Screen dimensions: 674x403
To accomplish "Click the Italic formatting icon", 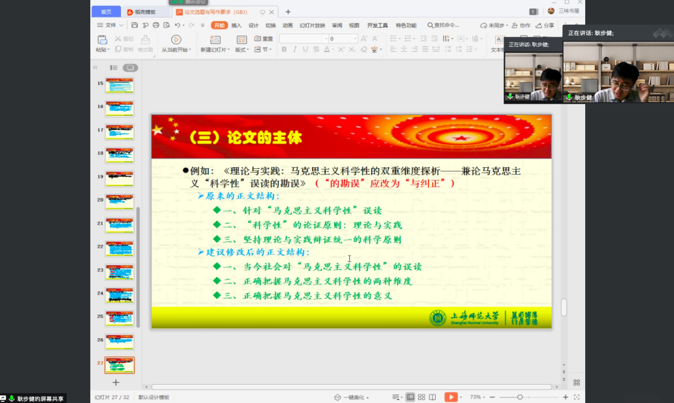I will click(295, 49).
